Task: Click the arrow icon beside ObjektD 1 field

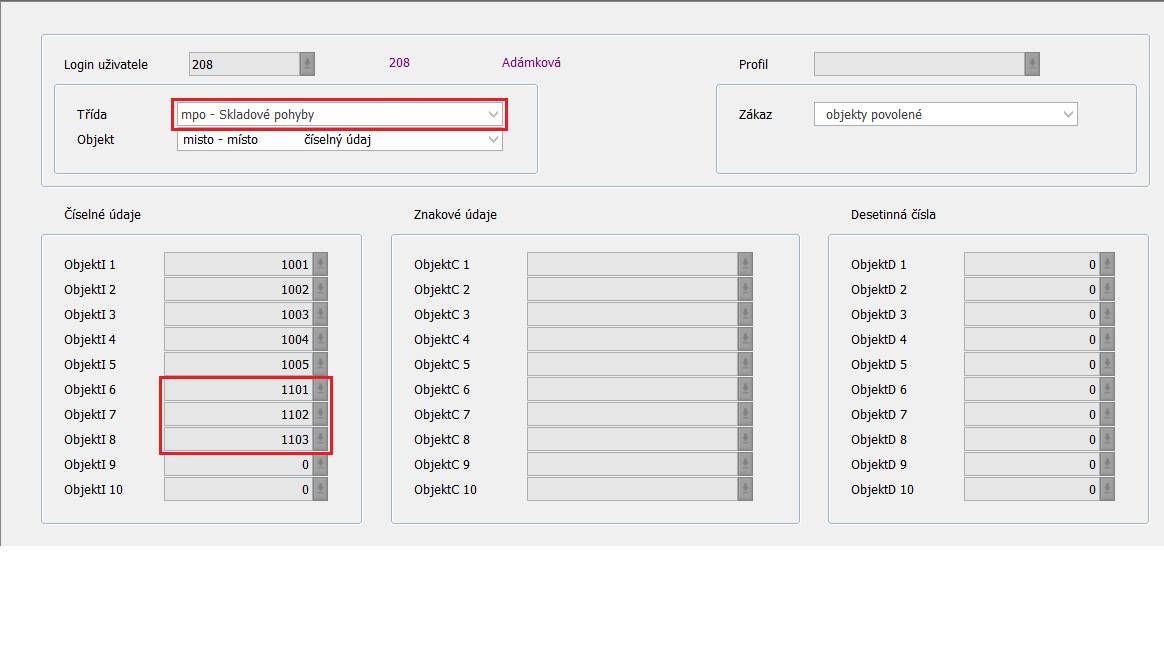Action: point(1106,264)
